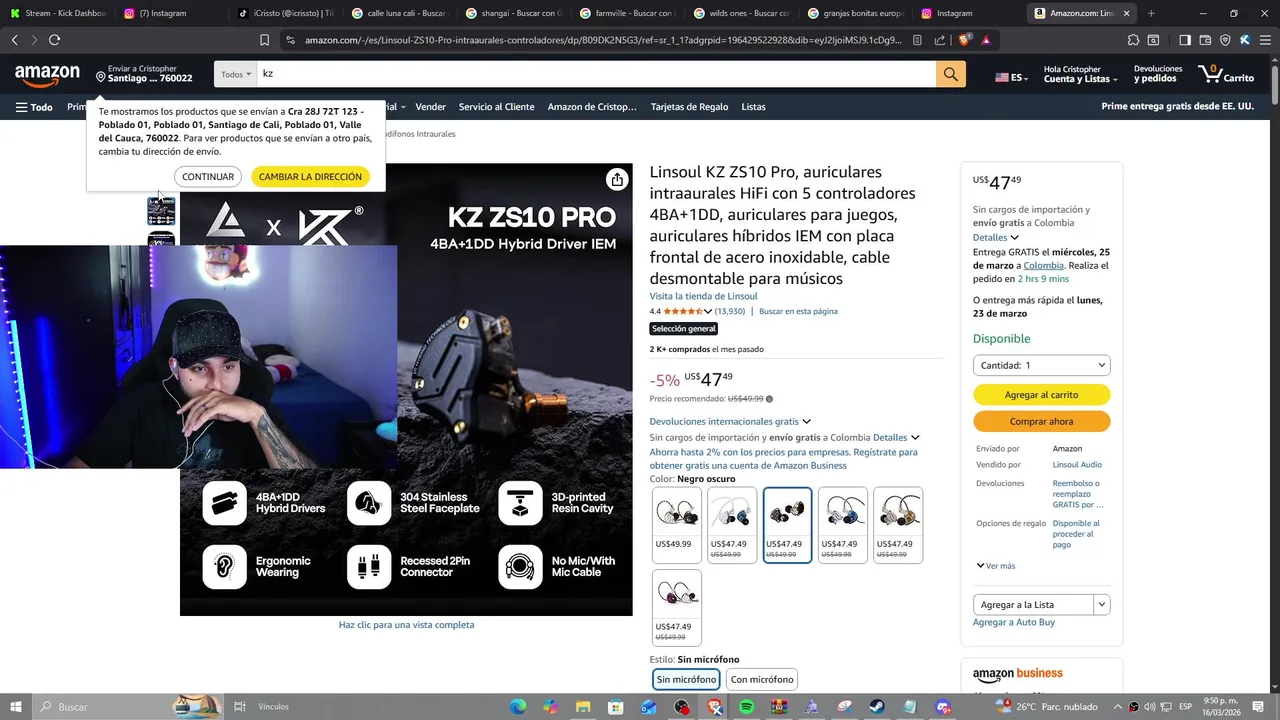Open the ES language selector
1280x720 pixels.
(x=1010, y=77)
